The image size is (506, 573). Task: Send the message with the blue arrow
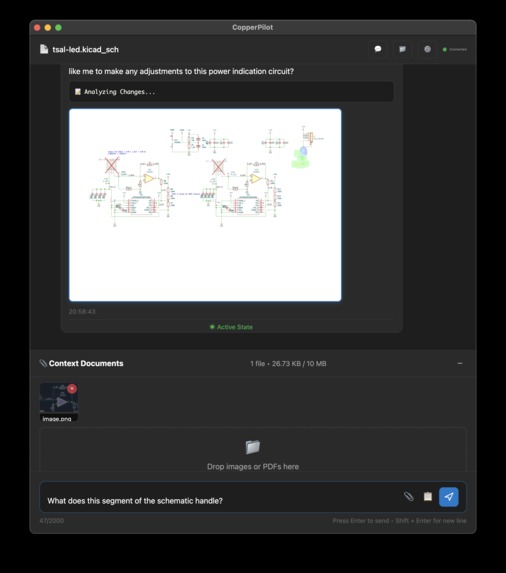(x=449, y=497)
